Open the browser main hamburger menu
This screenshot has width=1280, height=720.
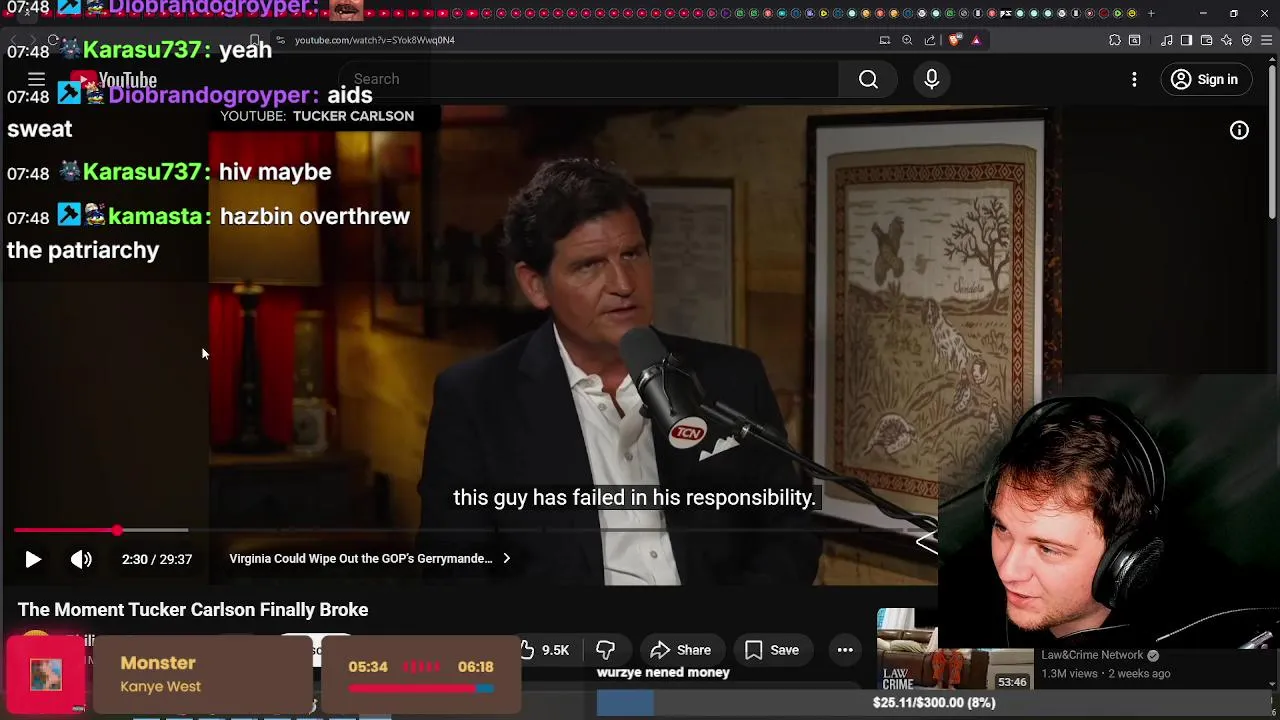pos(1267,40)
